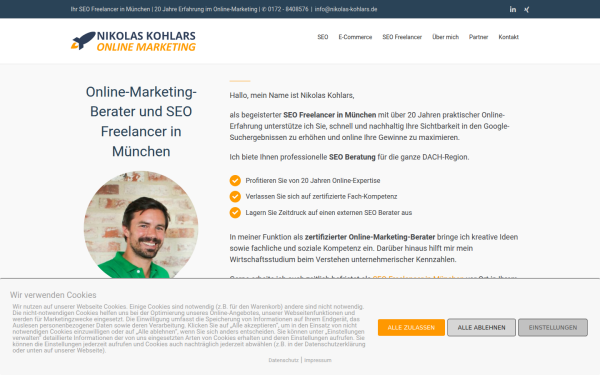Click the text 'Lagern Sie Zeitdruck auf einen externen SEO Berater aus'
The height and width of the screenshot is (375, 600).
[329, 212]
